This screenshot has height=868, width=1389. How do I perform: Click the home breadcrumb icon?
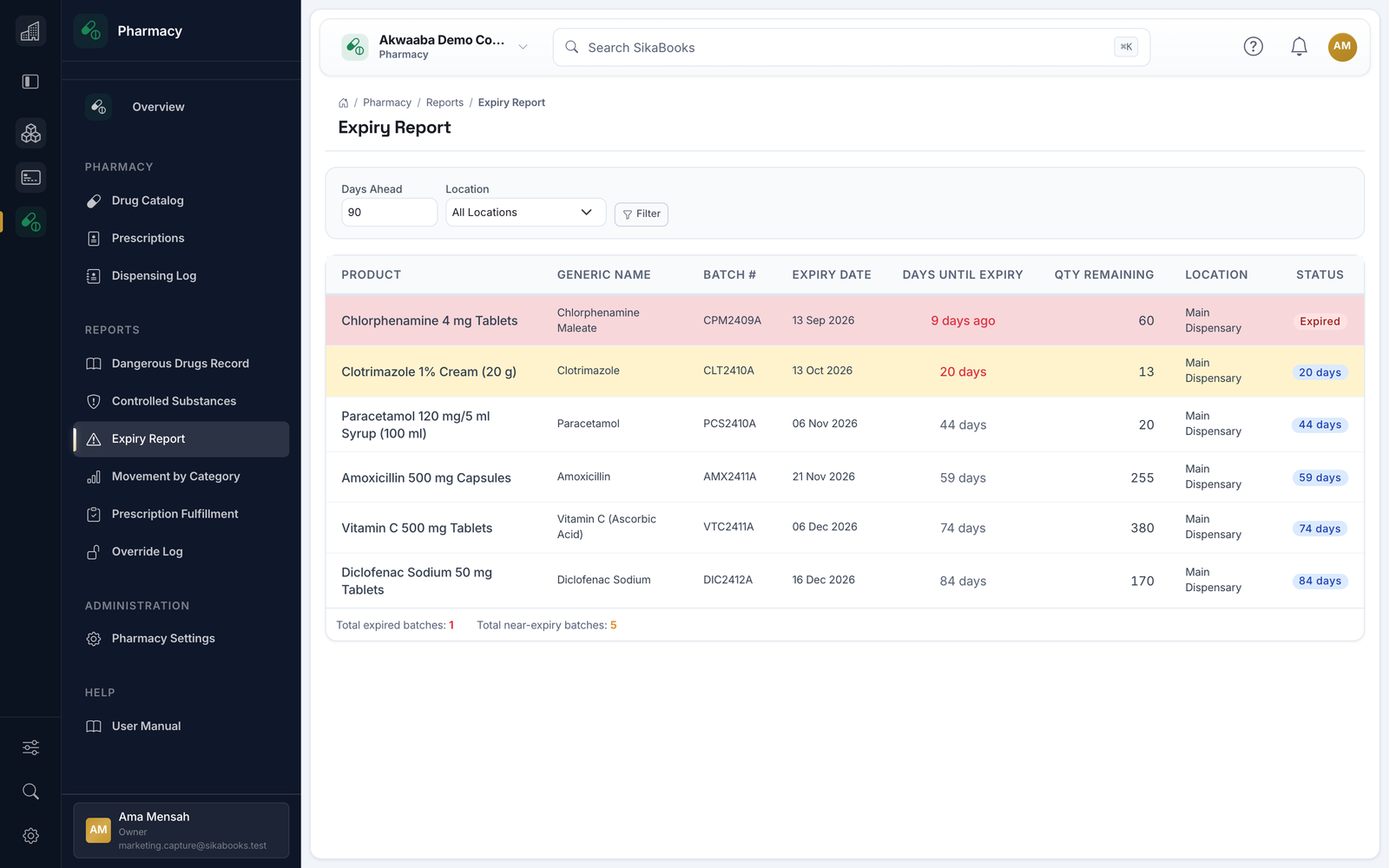(344, 102)
